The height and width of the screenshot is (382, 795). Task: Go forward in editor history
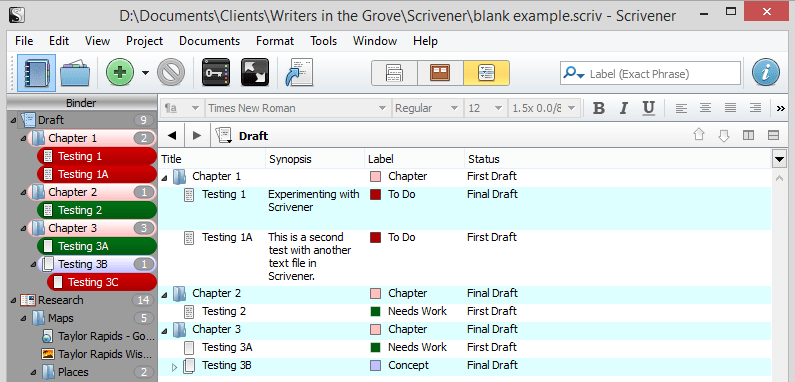click(197, 135)
